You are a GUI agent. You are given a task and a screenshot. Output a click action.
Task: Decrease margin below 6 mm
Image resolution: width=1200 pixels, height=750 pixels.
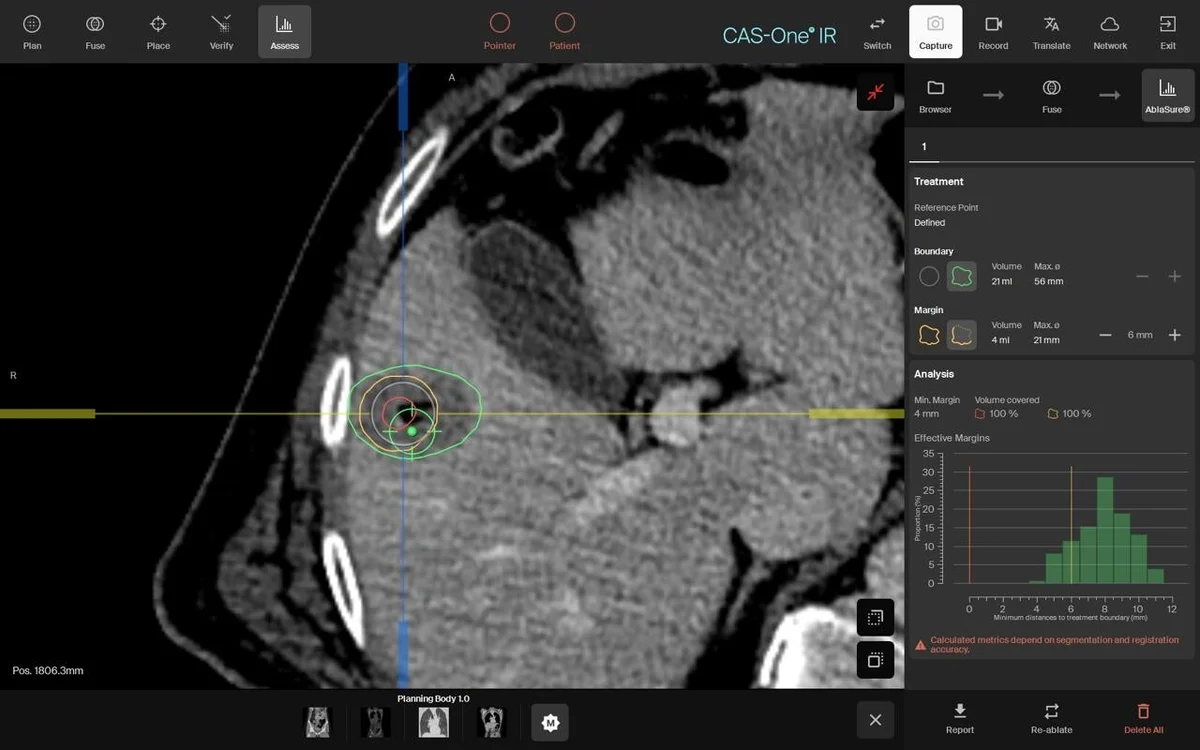coord(1105,335)
